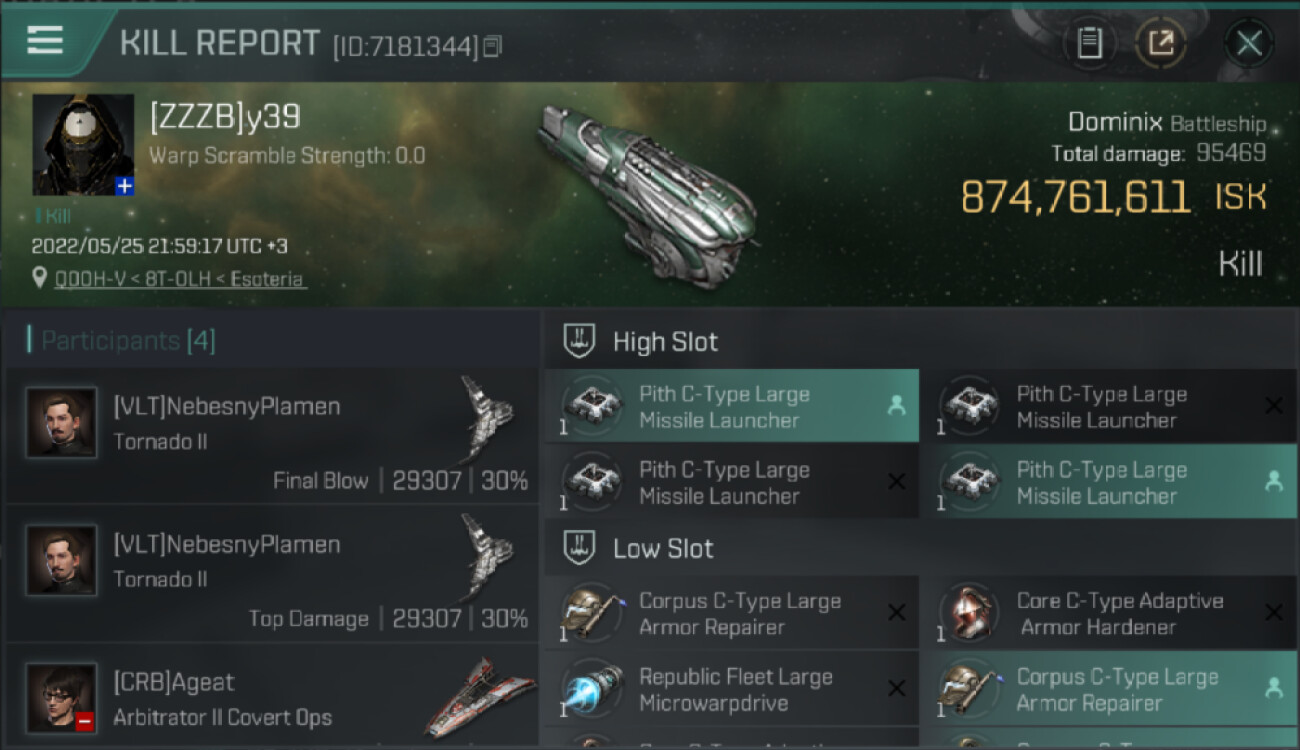Click the share export icon
The height and width of the screenshot is (750, 1300).
(x=1160, y=43)
